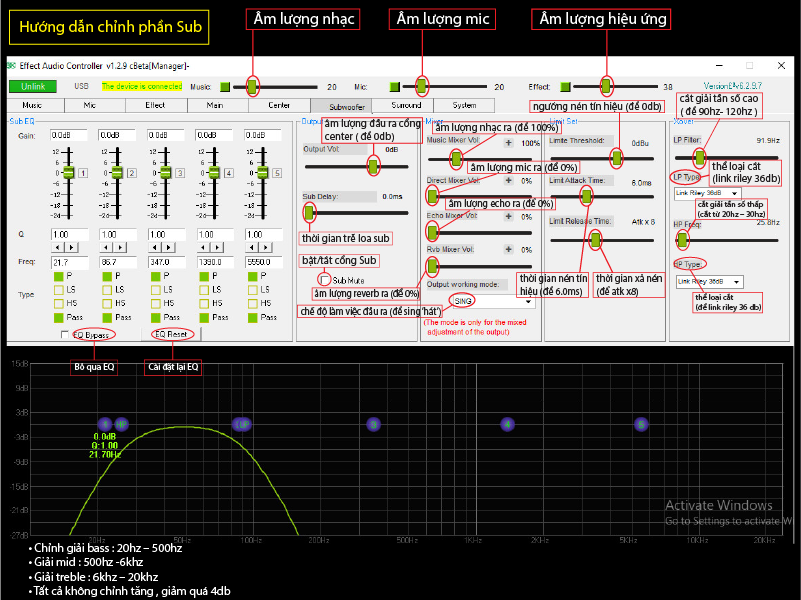
Task: Click the Freq field showing 347.0
Action: click(x=167, y=262)
